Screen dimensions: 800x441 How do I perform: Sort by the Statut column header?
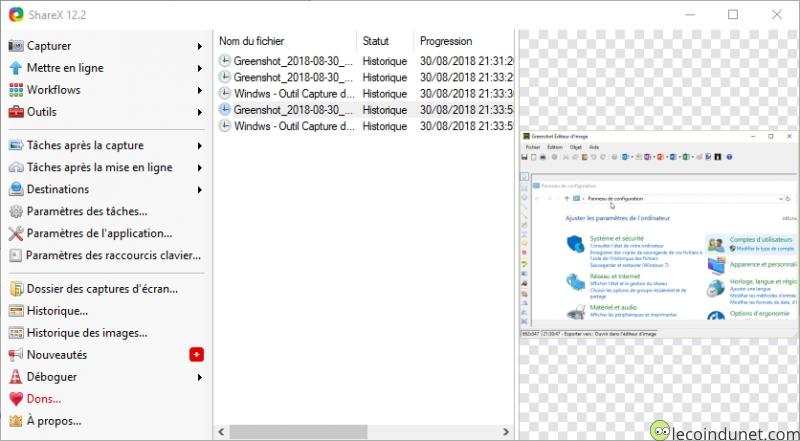[385, 41]
